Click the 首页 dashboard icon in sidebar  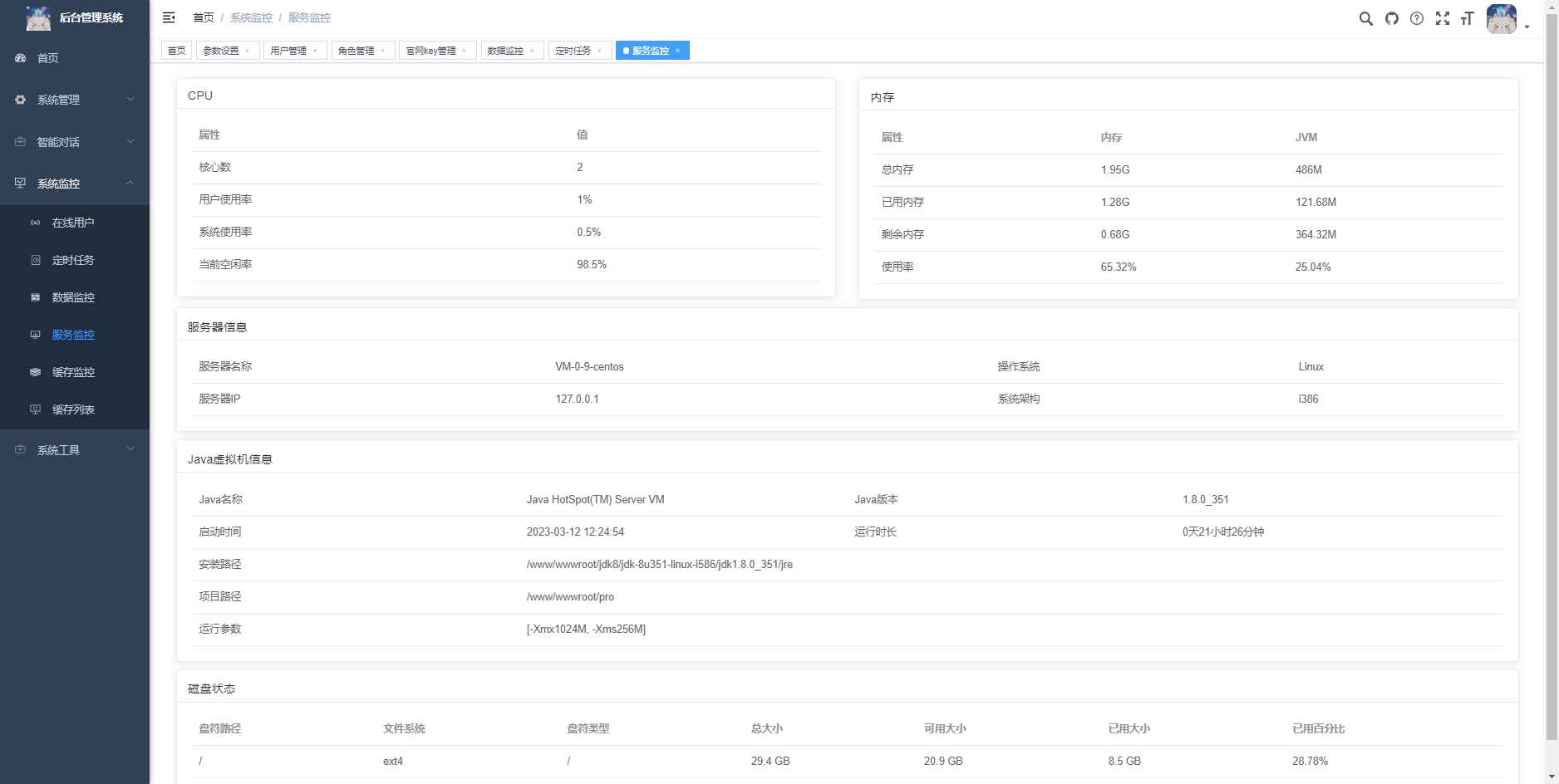click(x=20, y=58)
